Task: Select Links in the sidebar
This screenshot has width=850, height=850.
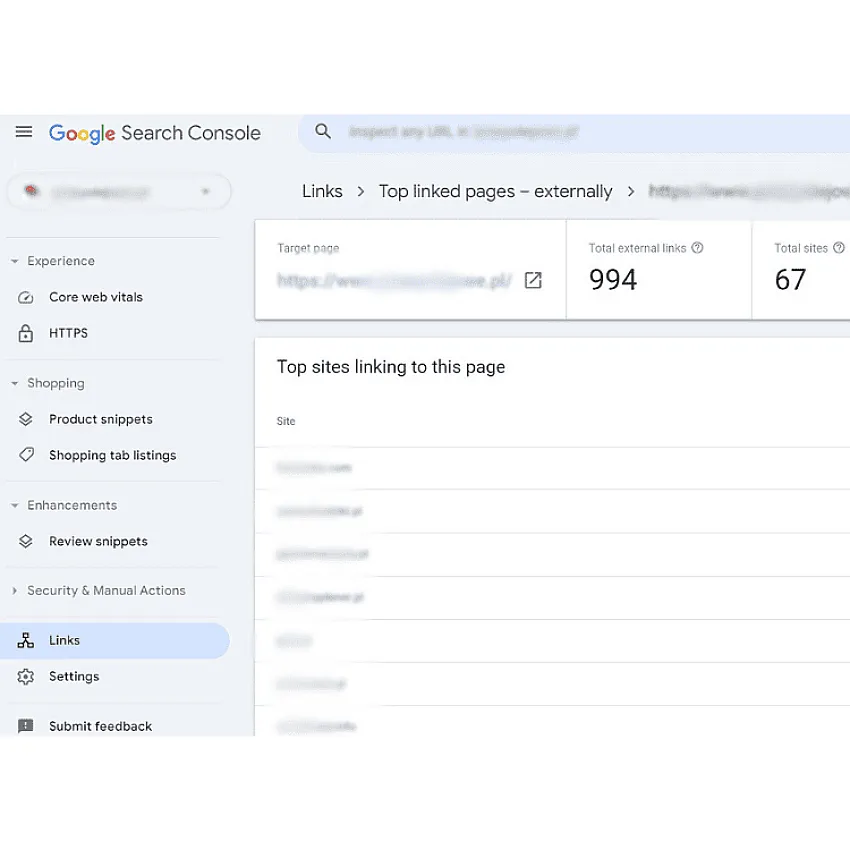Action: coord(64,640)
